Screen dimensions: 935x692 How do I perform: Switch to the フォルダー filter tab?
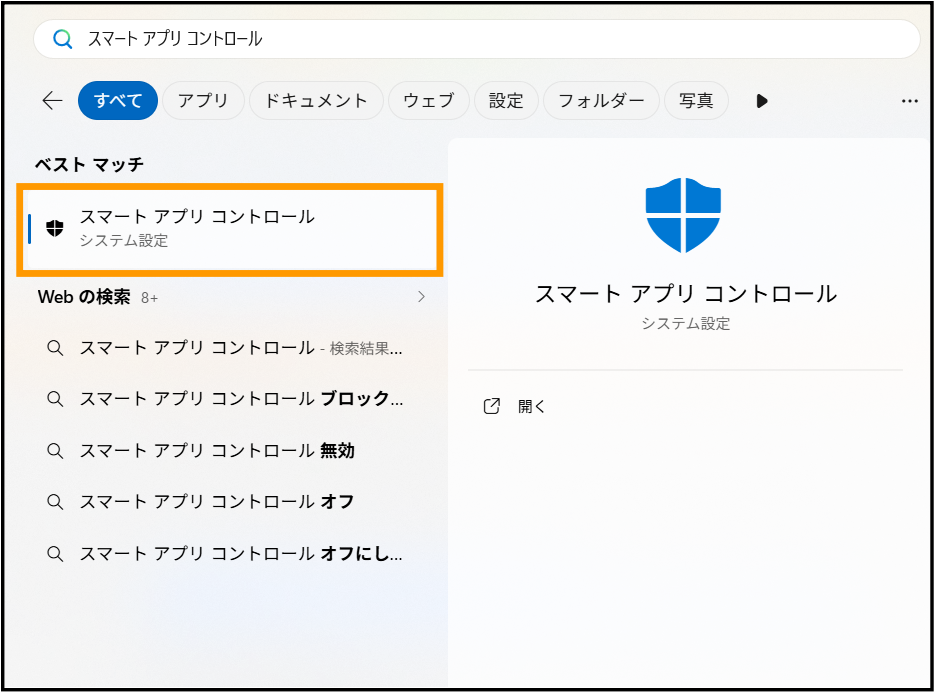coord(601,101)
